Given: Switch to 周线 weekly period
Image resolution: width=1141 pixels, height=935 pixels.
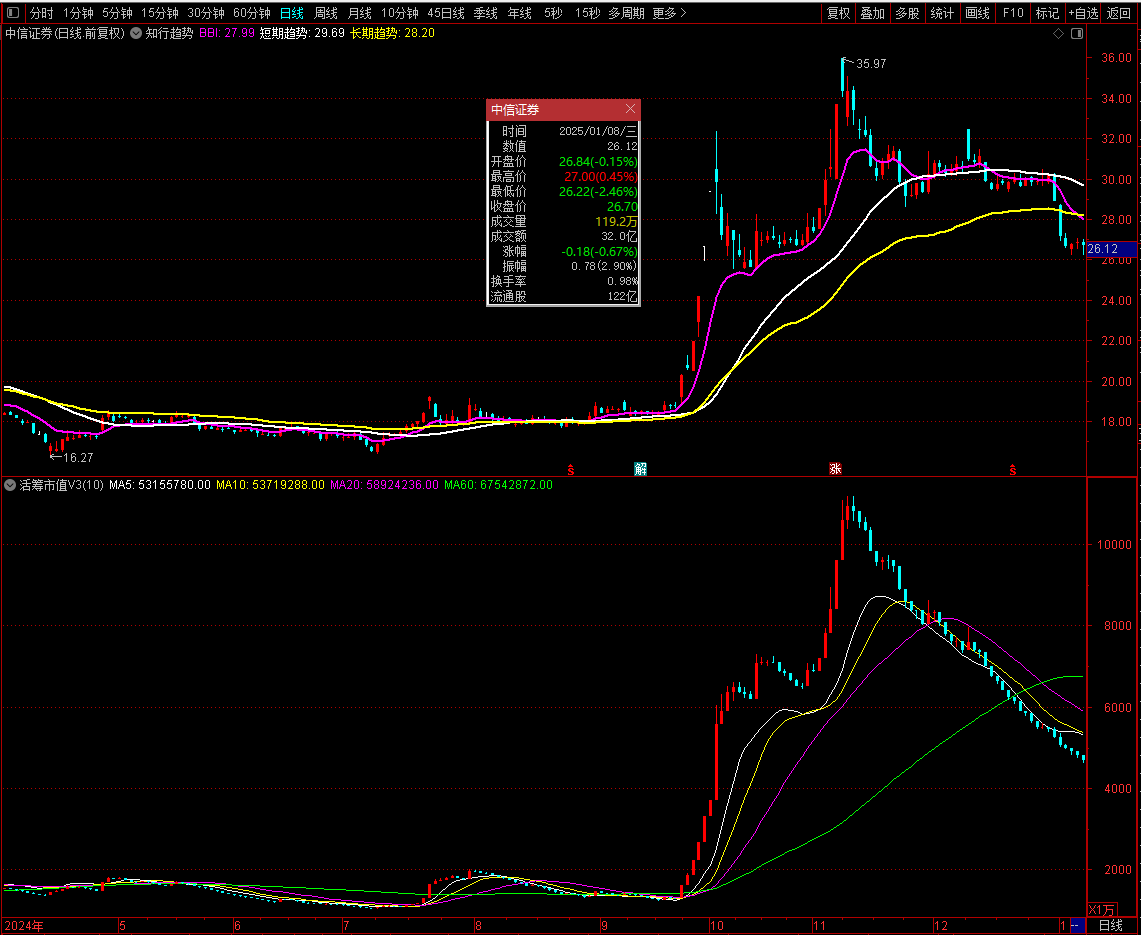Looking at the screenshot, I should pos(326,13).
